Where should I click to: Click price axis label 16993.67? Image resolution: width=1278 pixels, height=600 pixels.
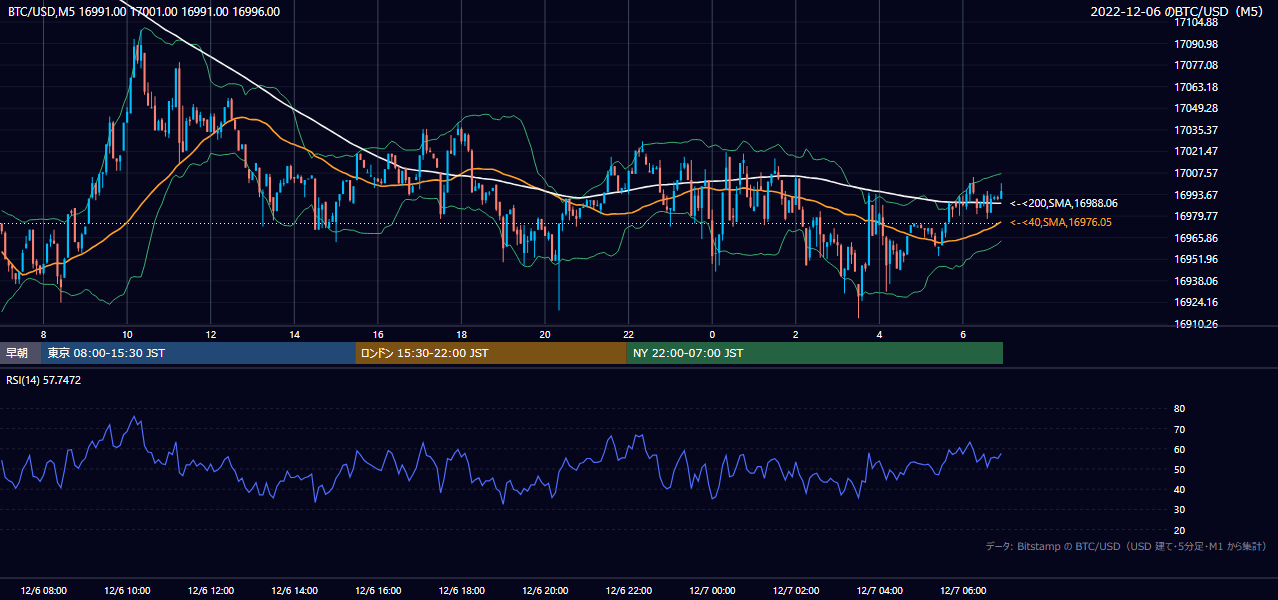[1195, 195]
